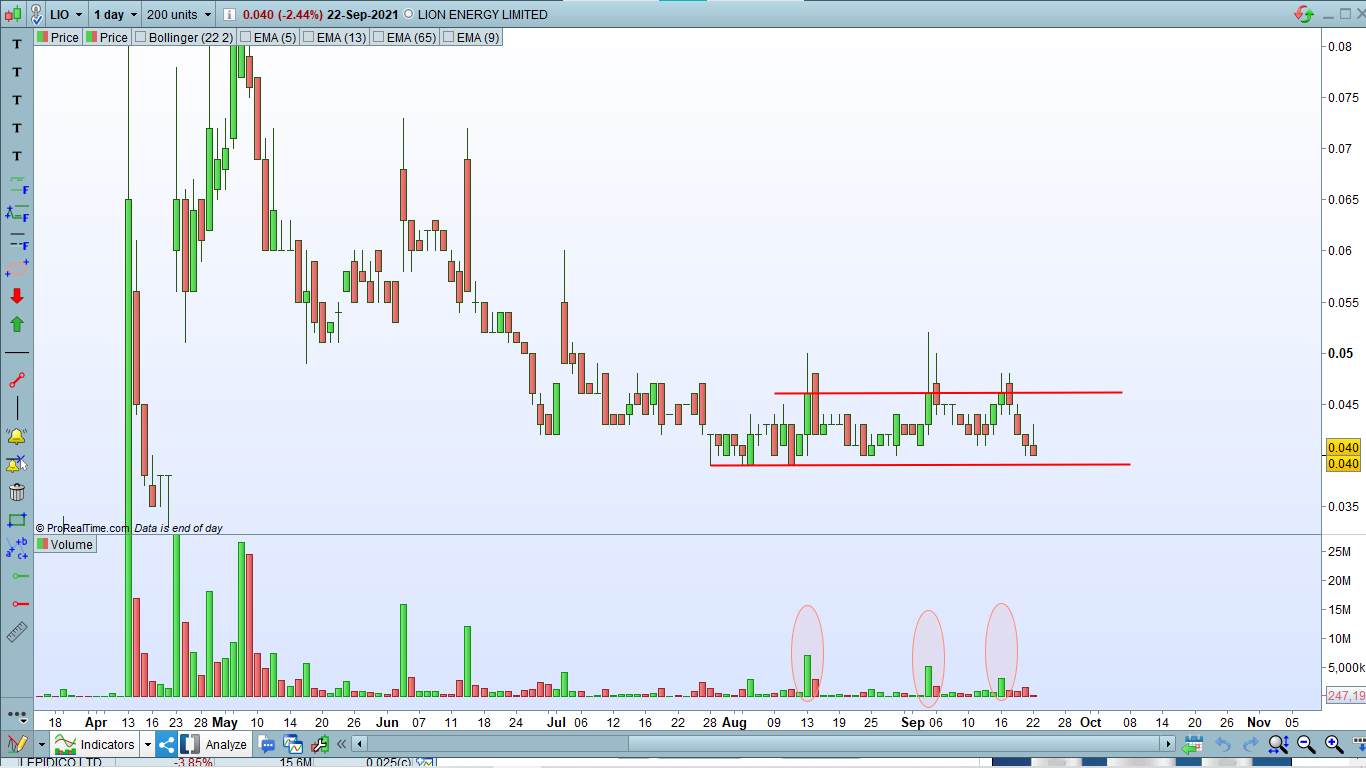Image resolution: width=1366 pixels, height=768 pixels.
Task: Enable the EMA (9) checkbox
Action: coord(448,37)
